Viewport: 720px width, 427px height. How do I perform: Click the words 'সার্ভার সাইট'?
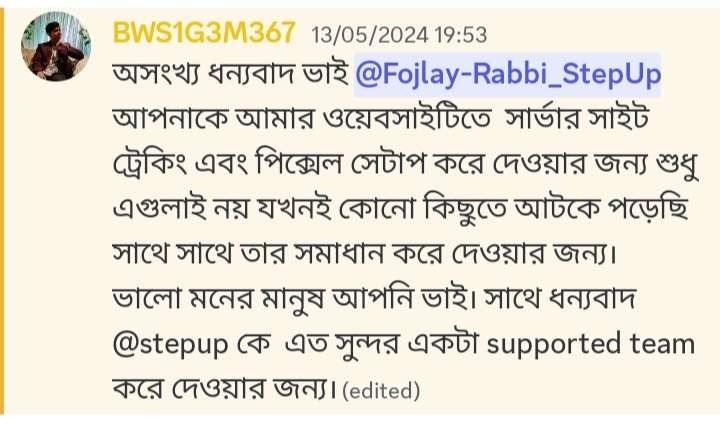tap(576, 118)
